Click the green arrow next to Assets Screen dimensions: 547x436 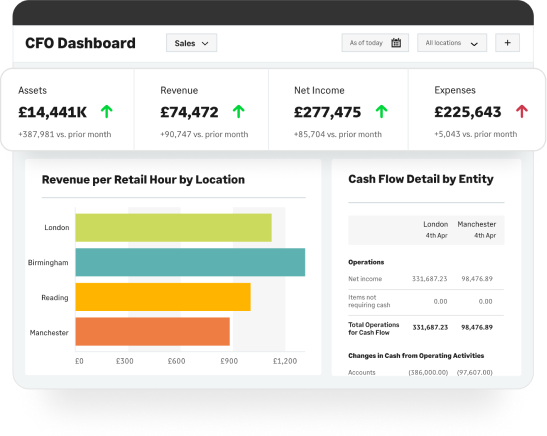click(x=107, y=112)
